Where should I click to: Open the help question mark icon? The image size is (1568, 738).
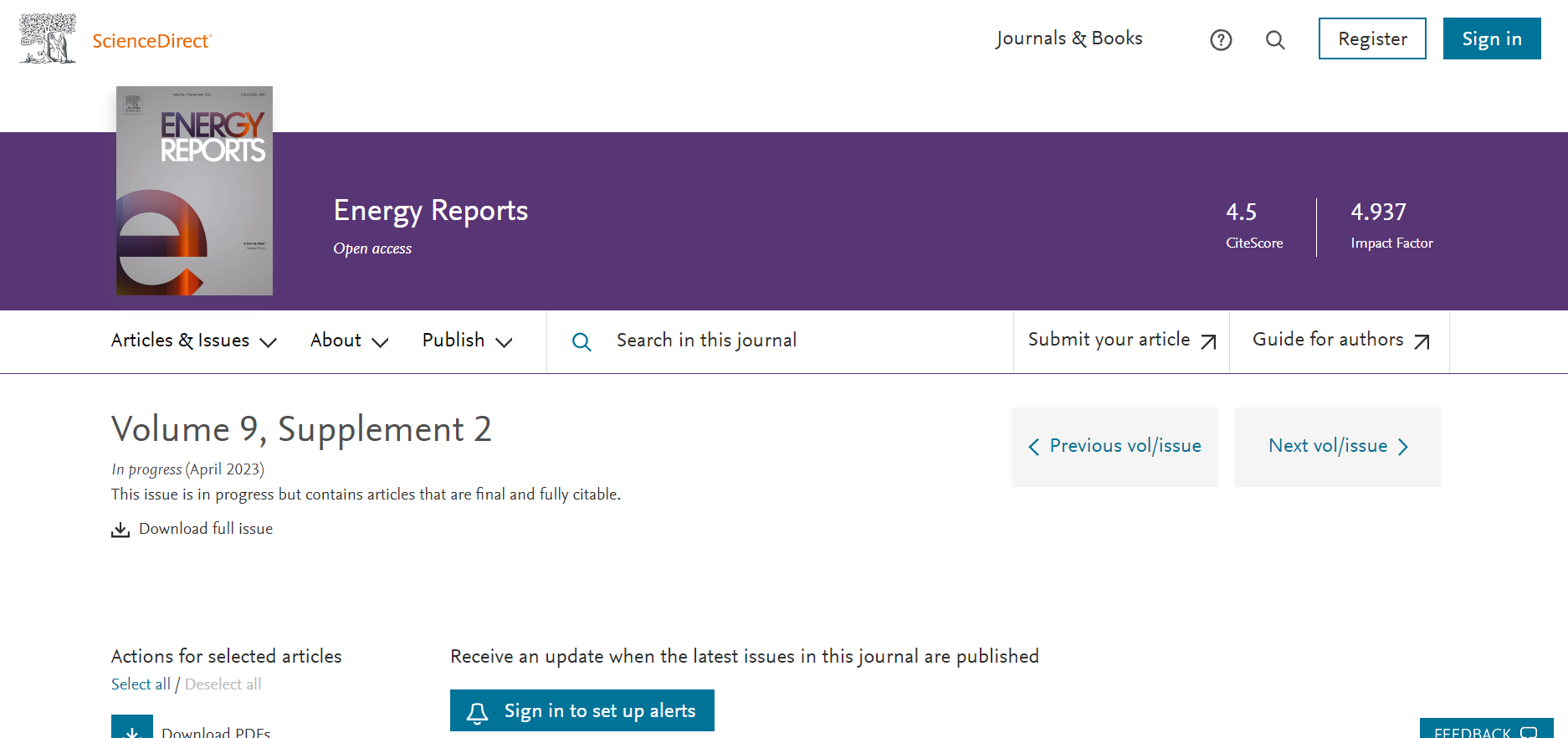1221,39
